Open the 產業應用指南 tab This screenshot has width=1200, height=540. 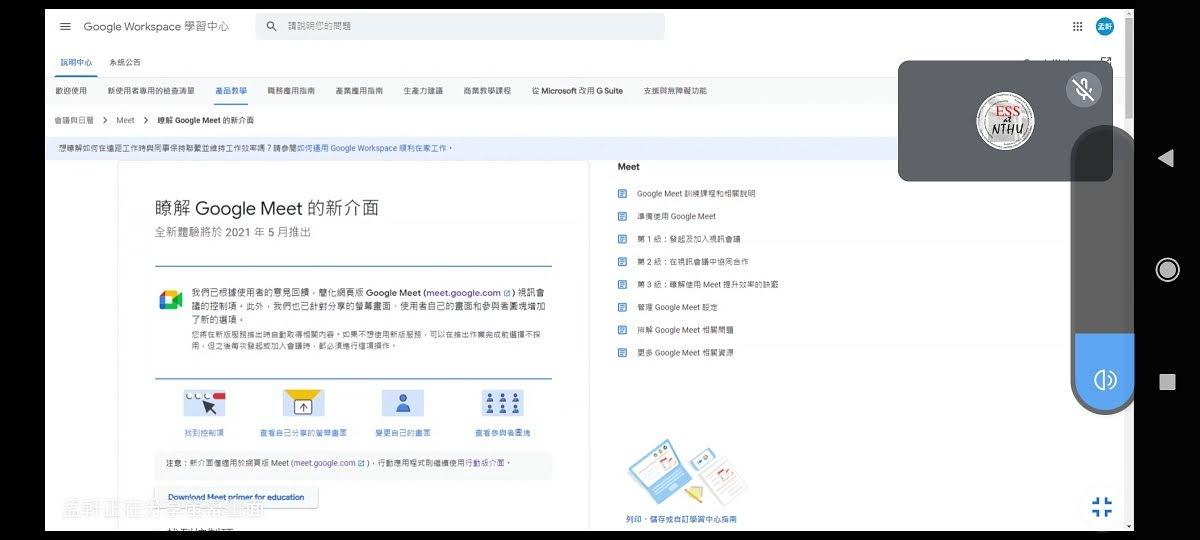click(x=359, y=90)
